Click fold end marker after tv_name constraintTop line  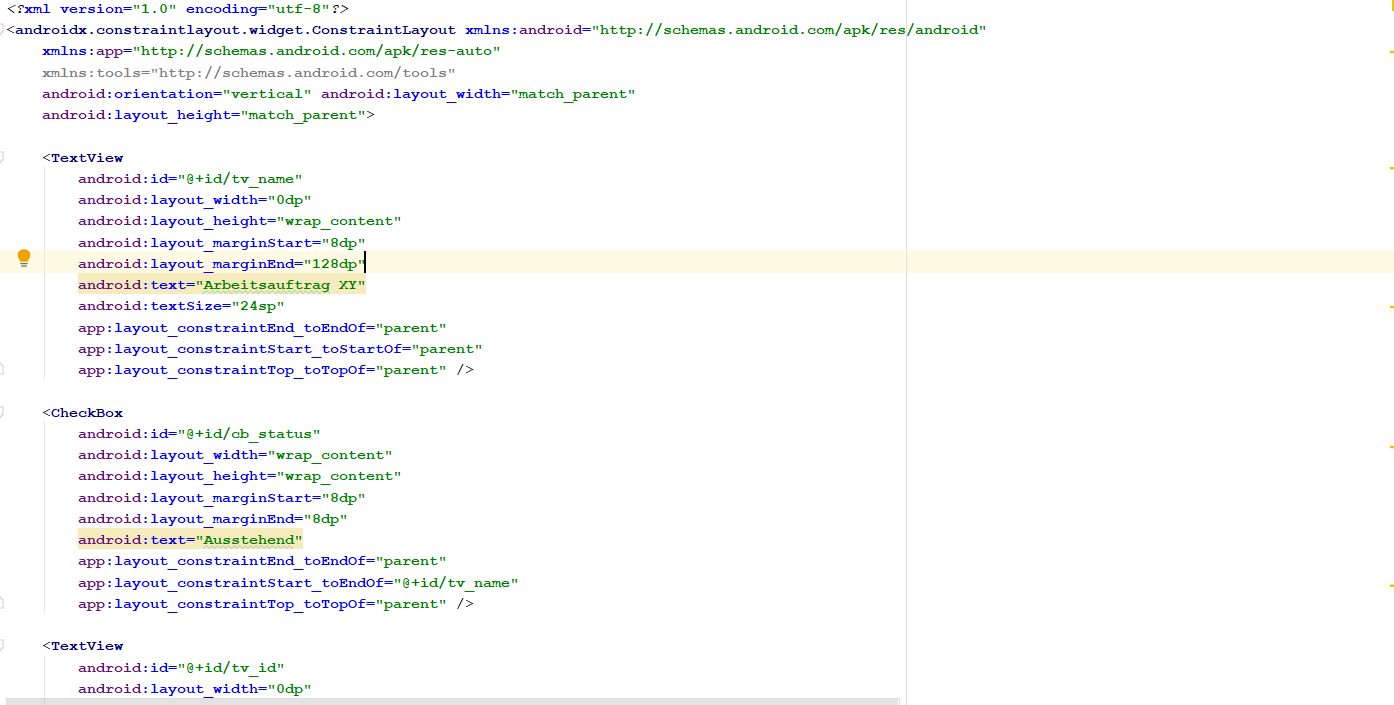click(x=2, y=370)
